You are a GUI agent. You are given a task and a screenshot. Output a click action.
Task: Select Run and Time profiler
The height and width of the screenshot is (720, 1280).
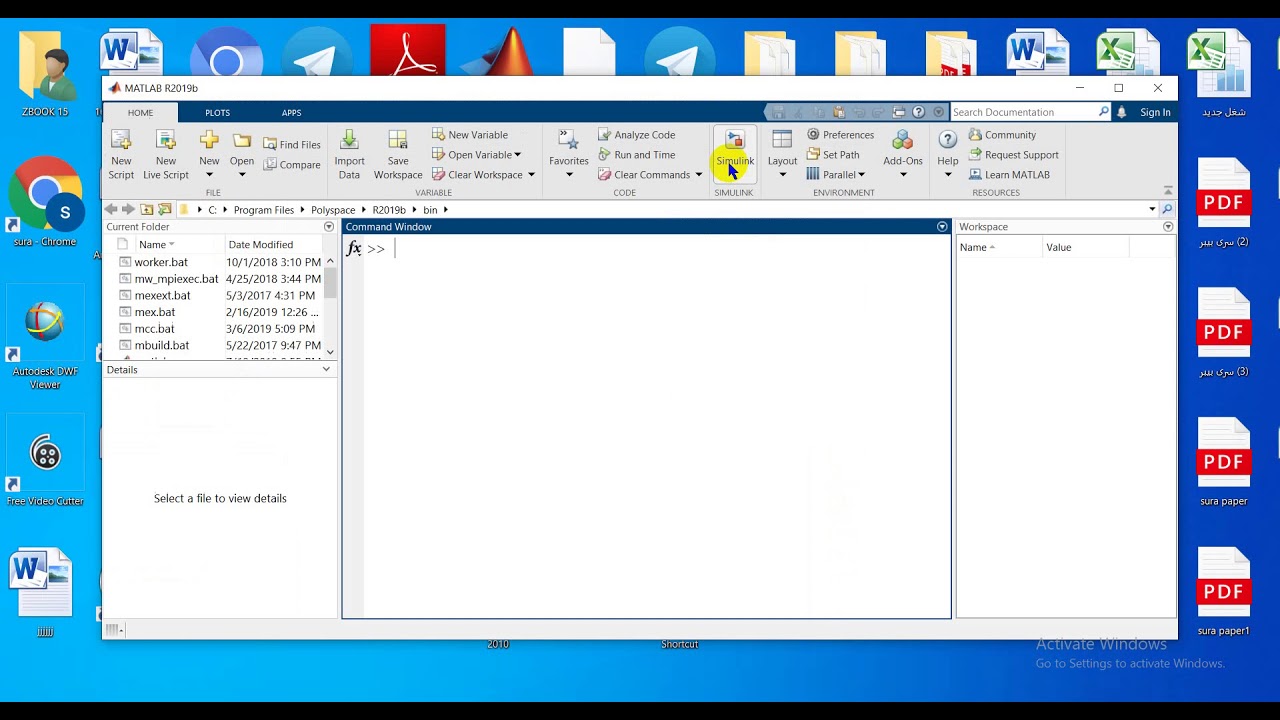point(637,155)
